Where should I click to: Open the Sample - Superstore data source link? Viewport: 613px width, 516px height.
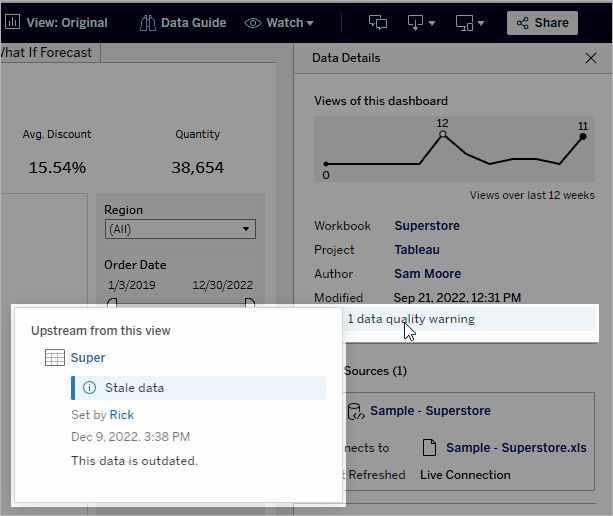click(x=430, y=411)
